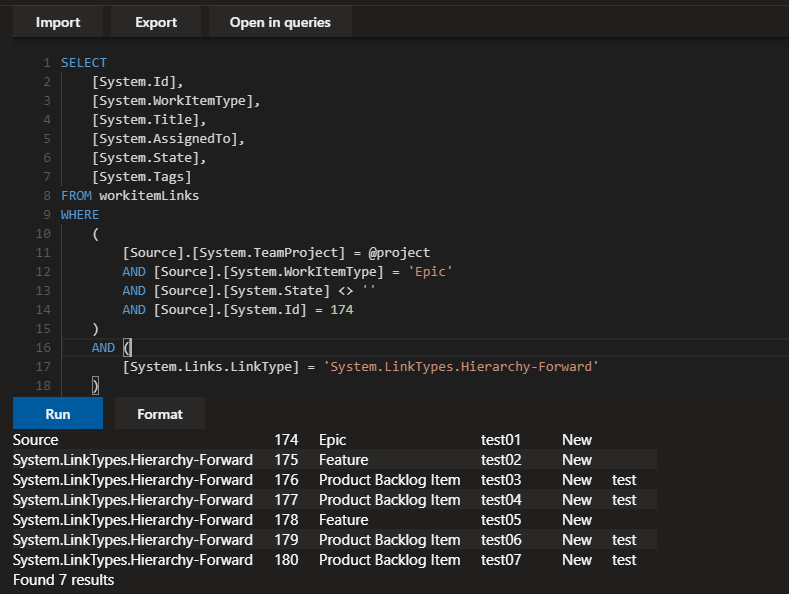
Task: Click the Import button
Action: [x=58, y=22]
